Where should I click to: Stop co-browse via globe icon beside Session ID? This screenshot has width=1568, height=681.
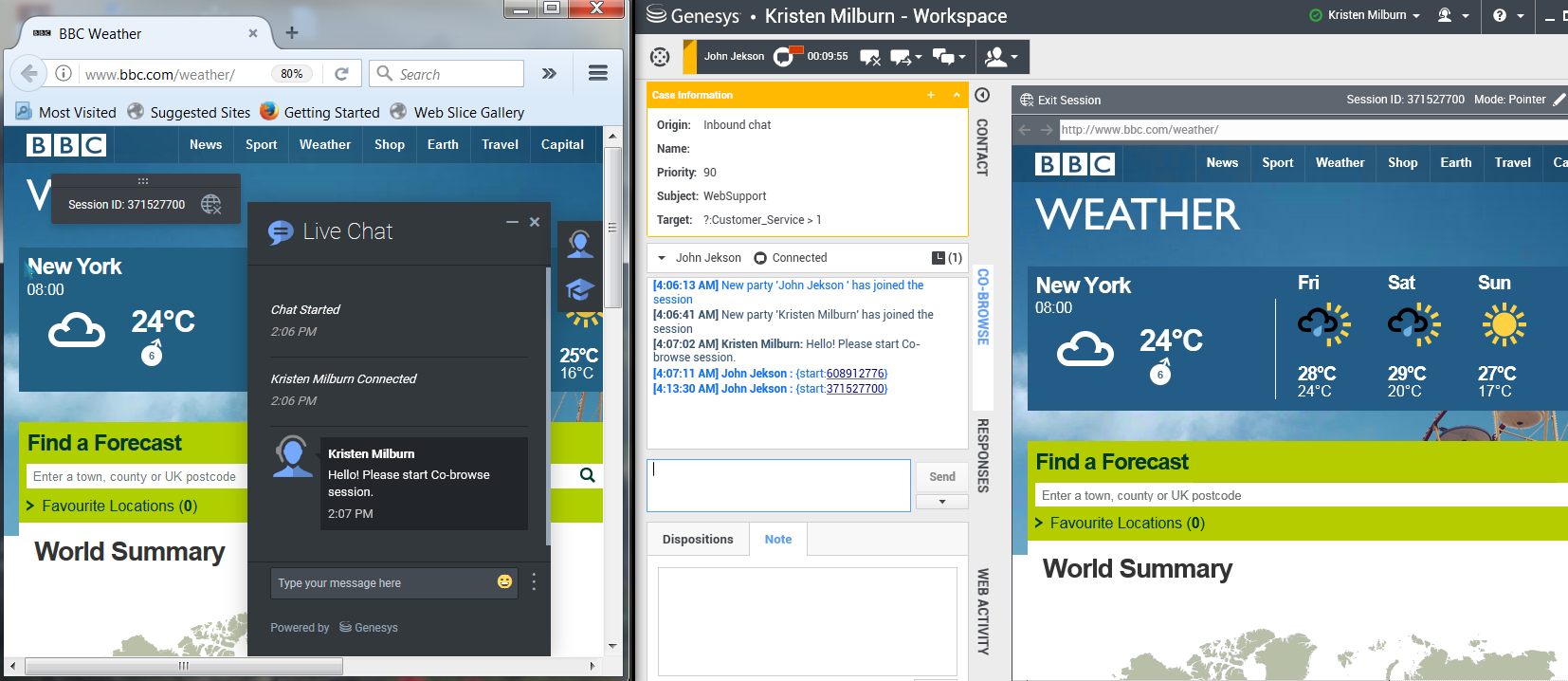tap(210, 204)
